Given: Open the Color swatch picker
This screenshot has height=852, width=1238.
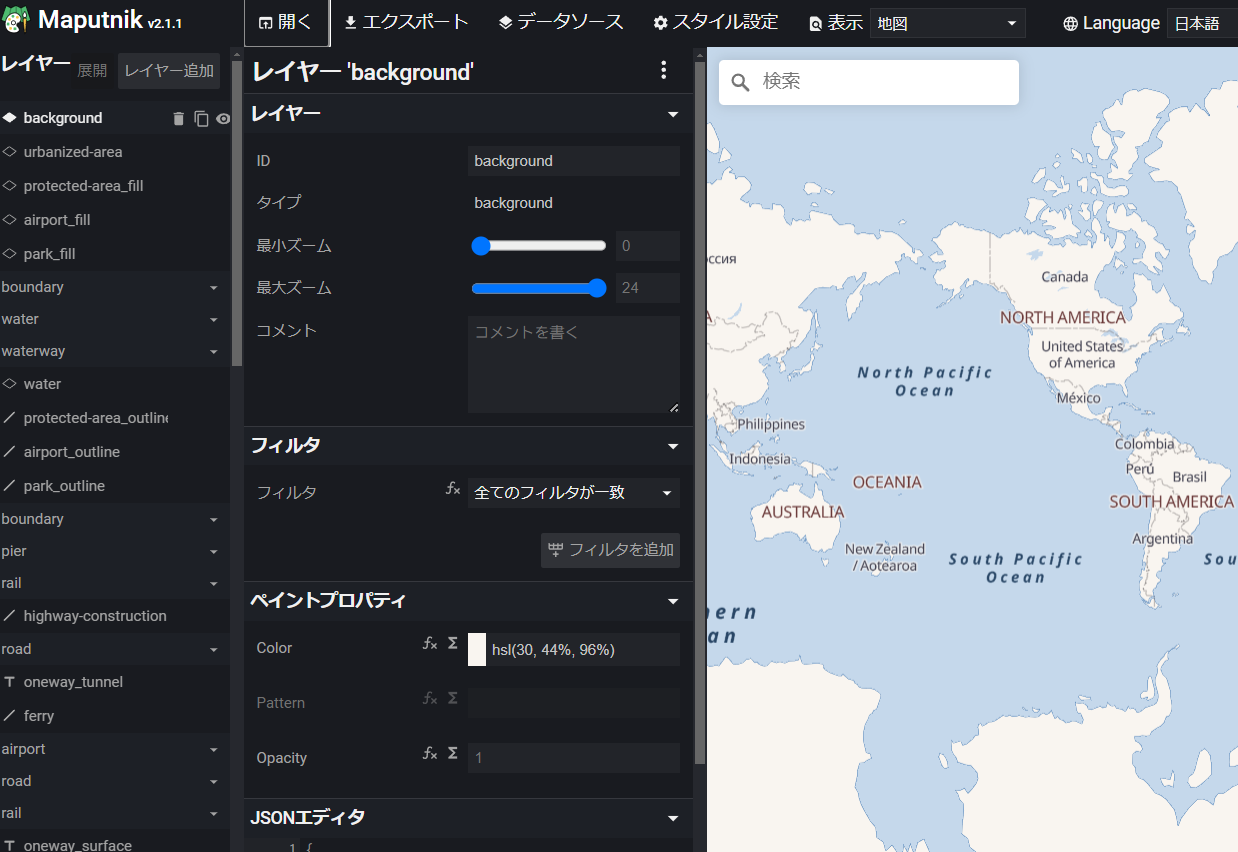Looking at the screenshot, I should 477,649.
